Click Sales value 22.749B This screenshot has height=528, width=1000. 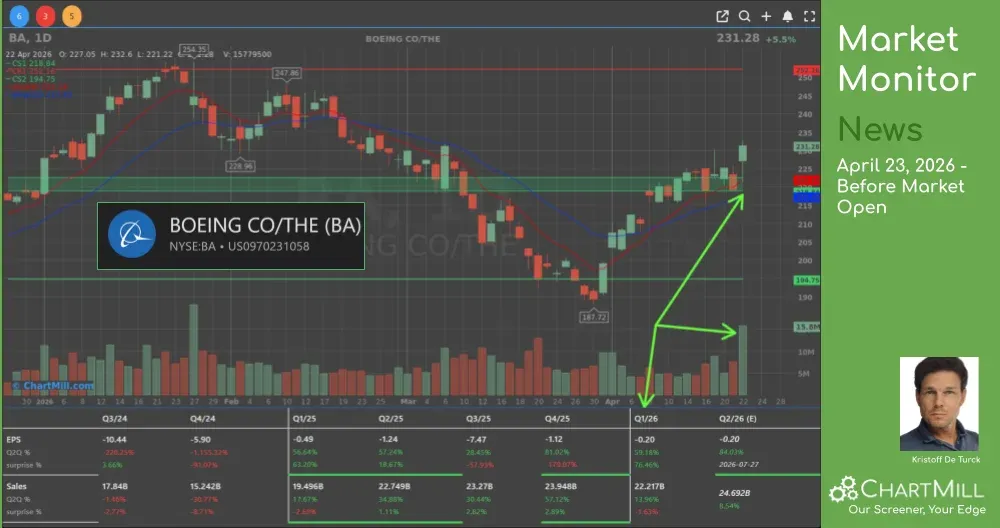click(393, 486)
